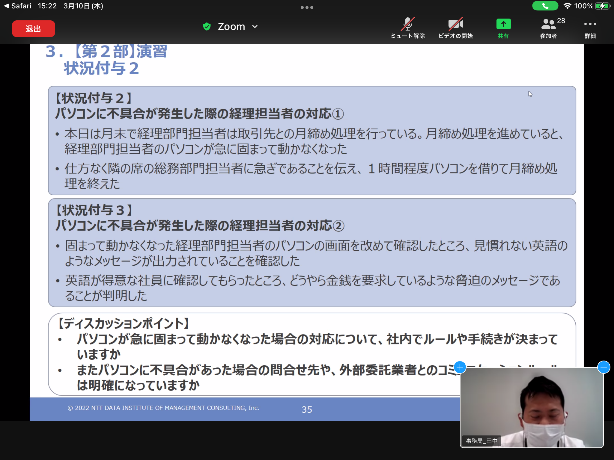Unmute the microphone
Screen dimensions: 614x460
coord(408,28)
